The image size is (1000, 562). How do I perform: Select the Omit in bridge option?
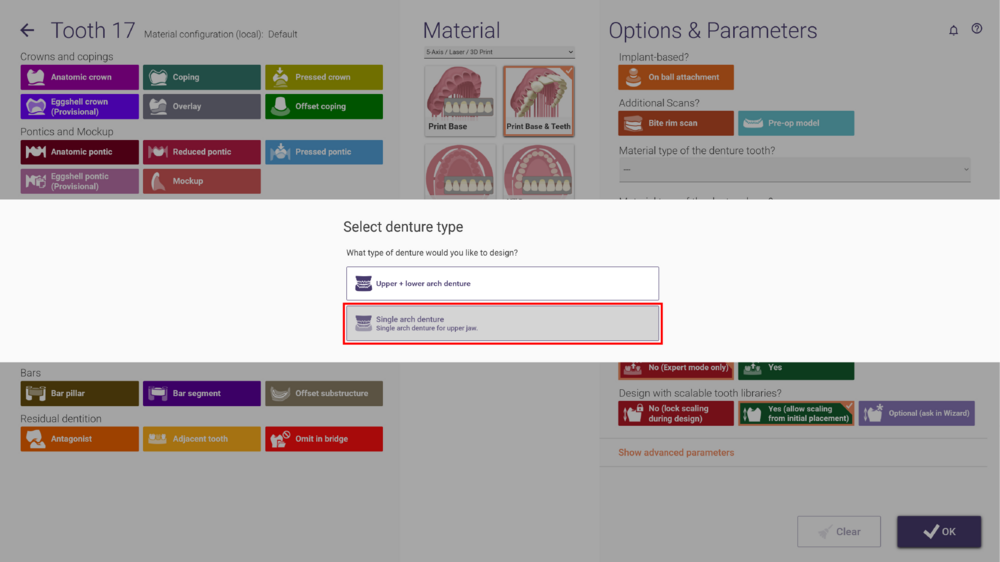click(324, 439)
